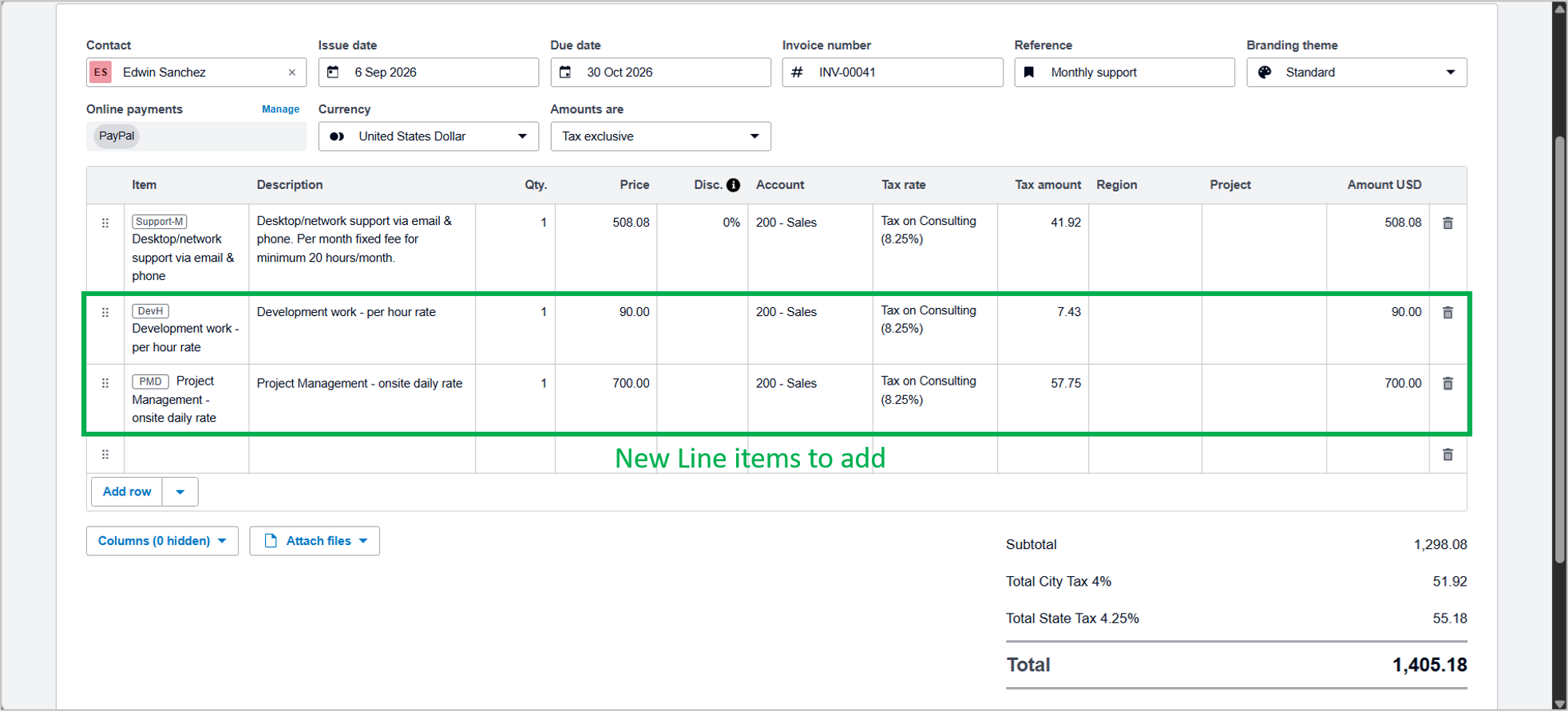Edit the Due date 30 Oct 2026 field
Screen dimensions: 1568x711
[x=660, y=73]
